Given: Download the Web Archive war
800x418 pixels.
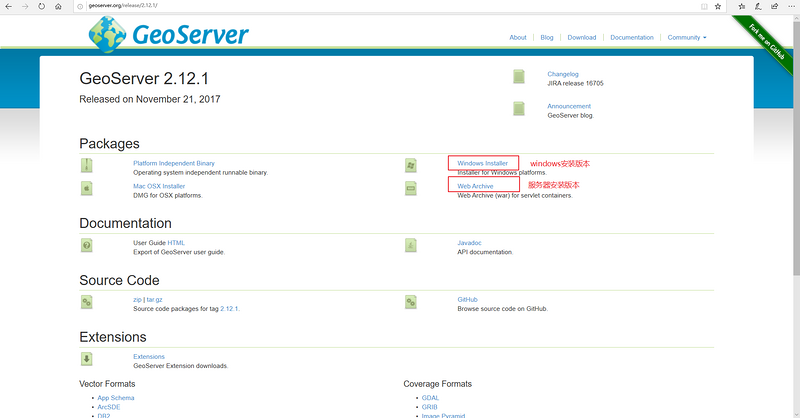Looking at the screenshot, I should [x=476, y=186].
